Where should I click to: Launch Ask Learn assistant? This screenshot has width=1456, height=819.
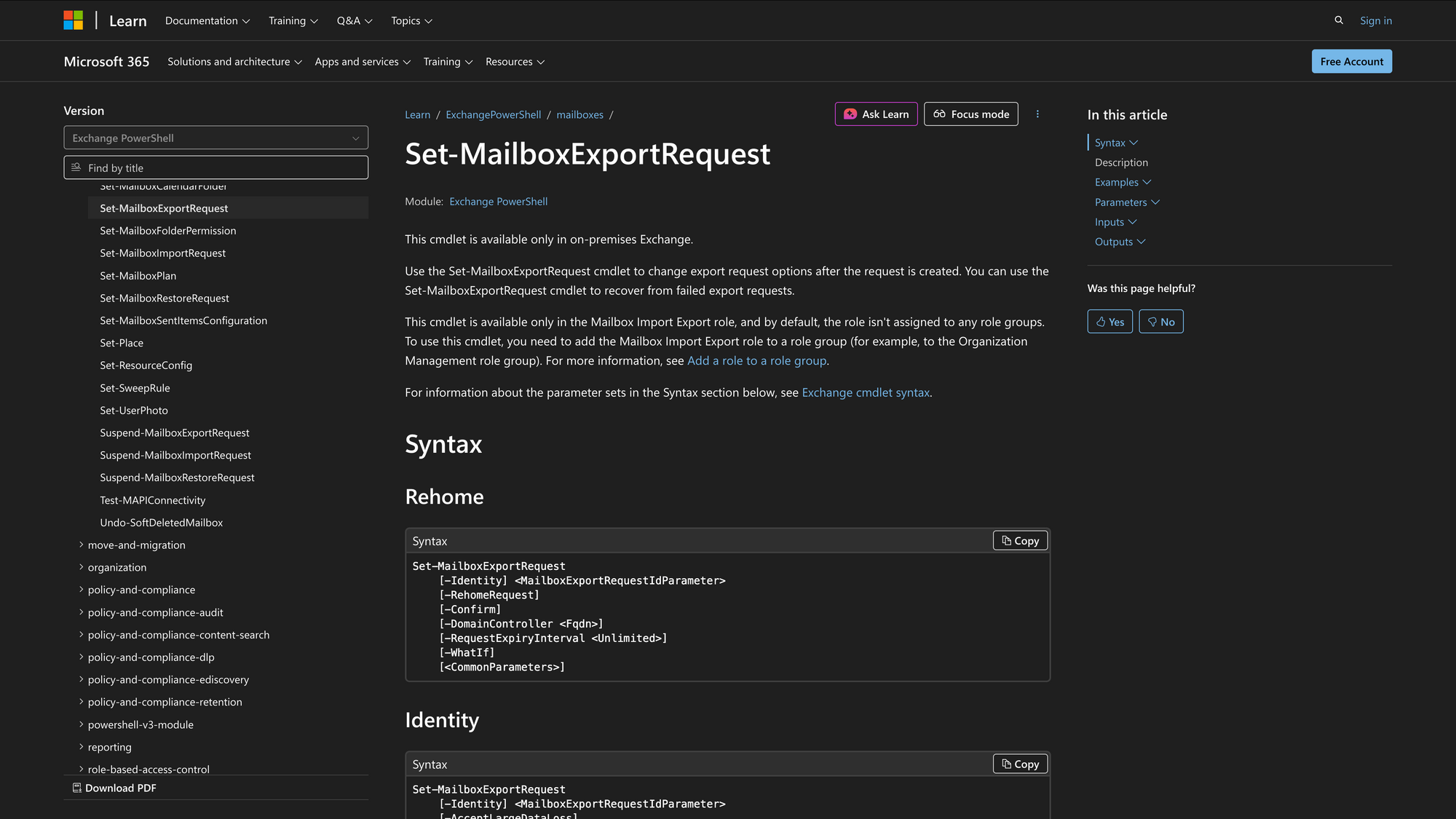pos(876,114)
